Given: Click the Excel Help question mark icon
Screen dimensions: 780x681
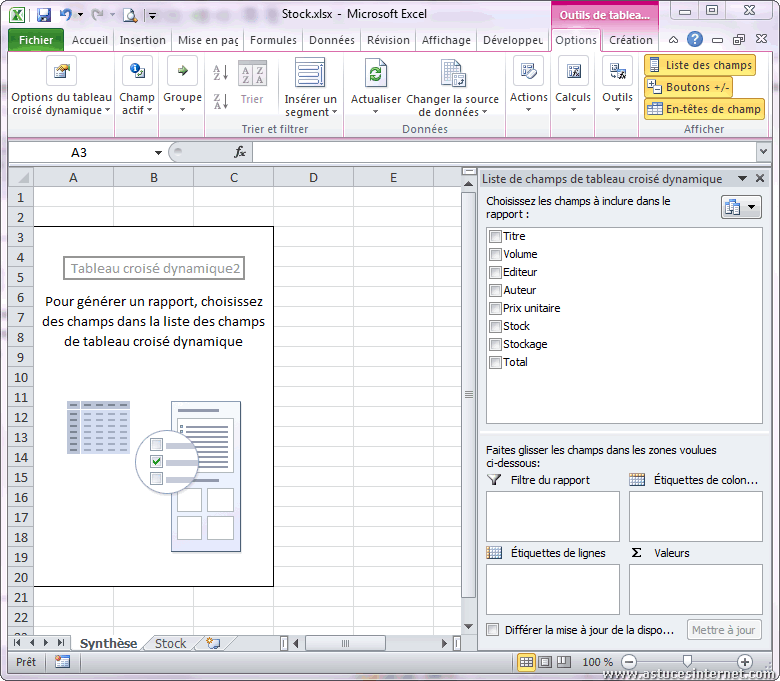Looking at the screenshot, I should coord(695,39).
